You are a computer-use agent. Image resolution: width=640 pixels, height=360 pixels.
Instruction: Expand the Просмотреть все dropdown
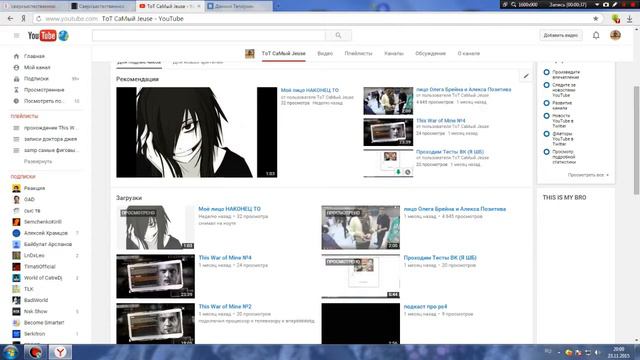pyautogui.click(x=588, y=175)
